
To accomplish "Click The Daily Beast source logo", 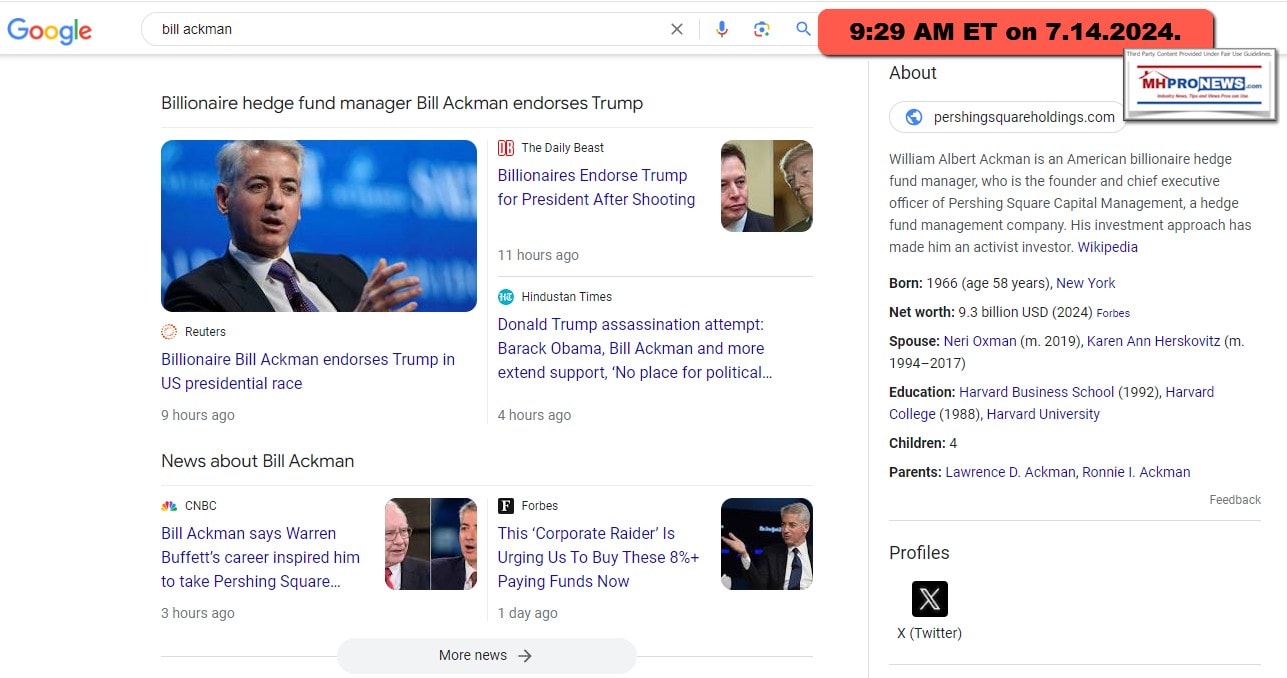I will click(506, 148).
